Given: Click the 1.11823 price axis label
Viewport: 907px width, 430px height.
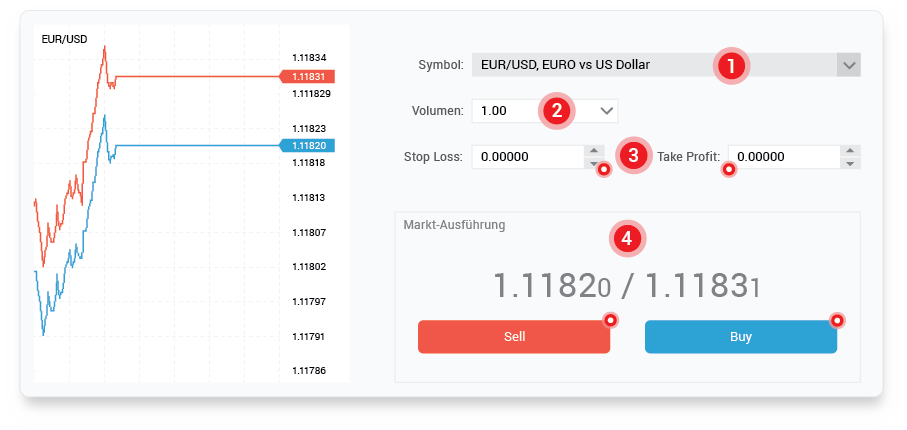Looking at the screenshot, I should [x=309, y=128].
